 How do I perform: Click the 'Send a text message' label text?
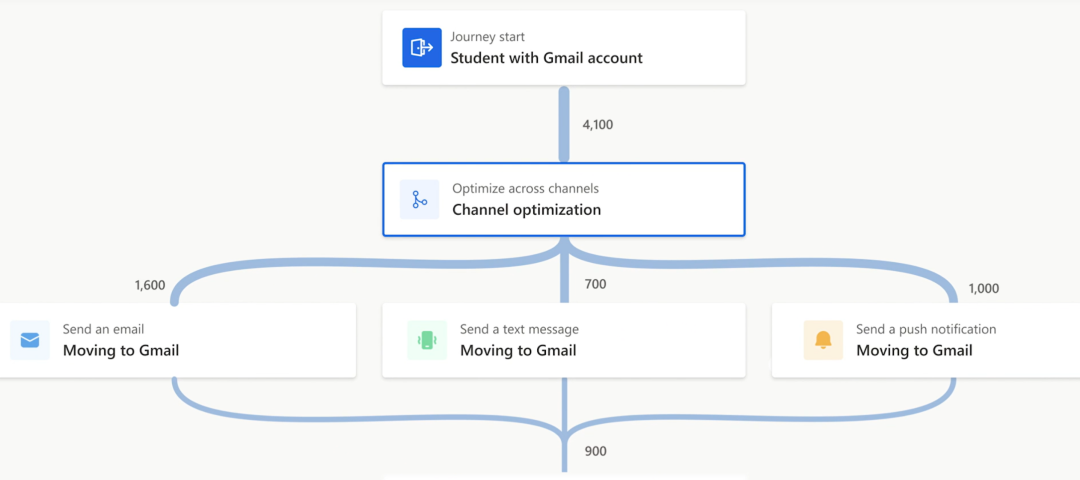519,329
